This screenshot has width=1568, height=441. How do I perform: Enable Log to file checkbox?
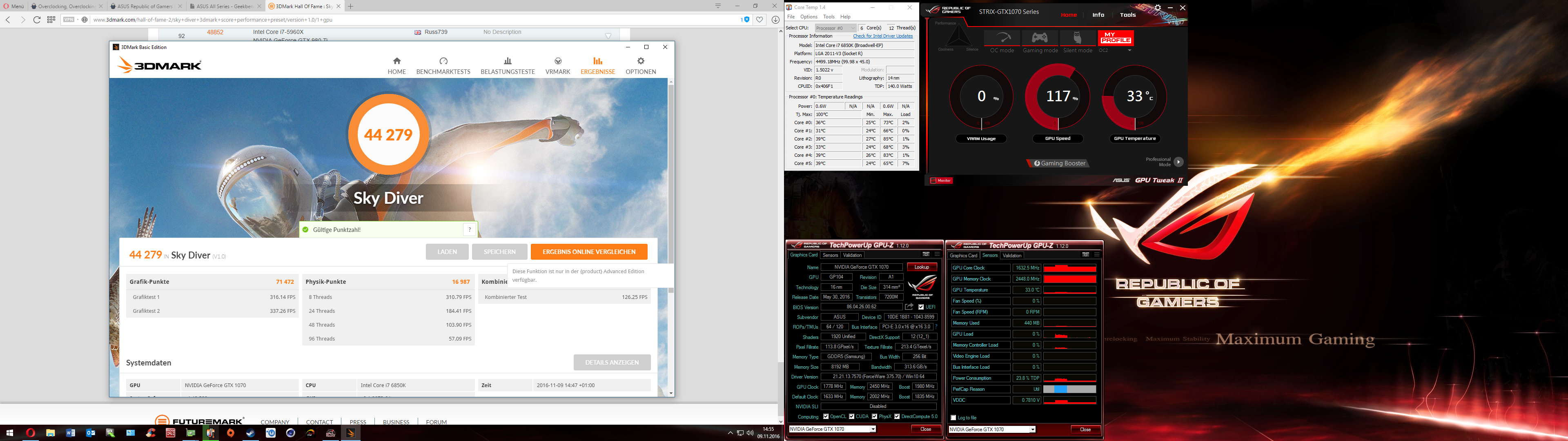[953, 418]
